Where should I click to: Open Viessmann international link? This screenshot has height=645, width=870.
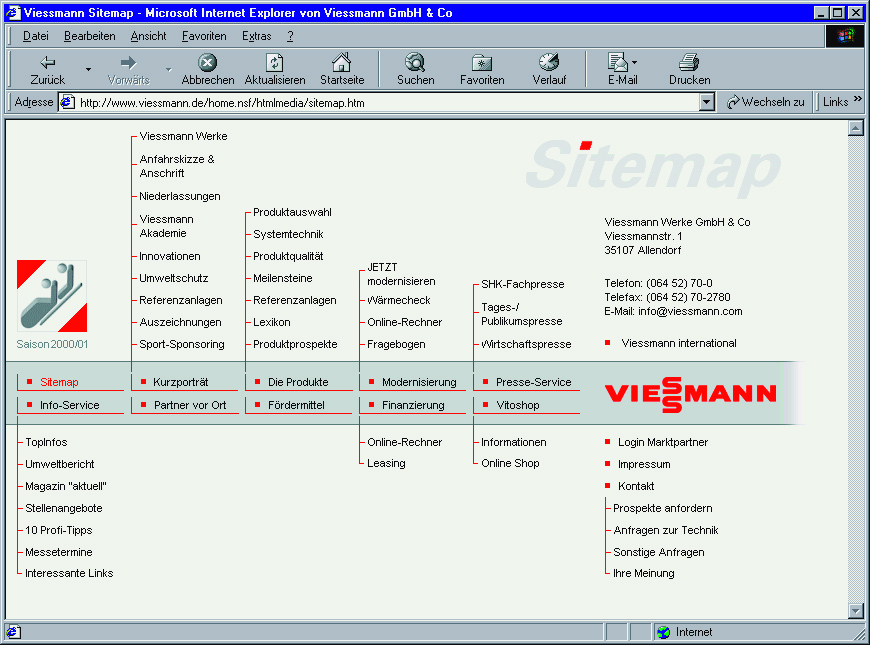coord(679,343)
